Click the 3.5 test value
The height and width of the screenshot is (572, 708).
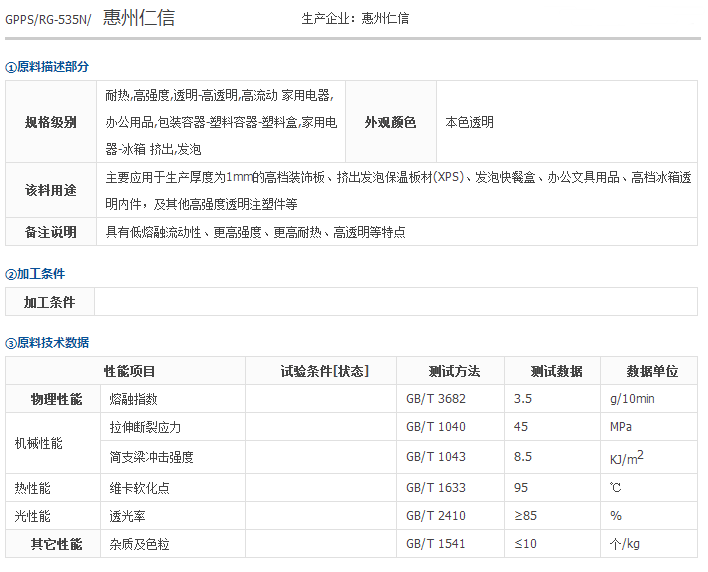pyautogui.click(x=523, y=399)
